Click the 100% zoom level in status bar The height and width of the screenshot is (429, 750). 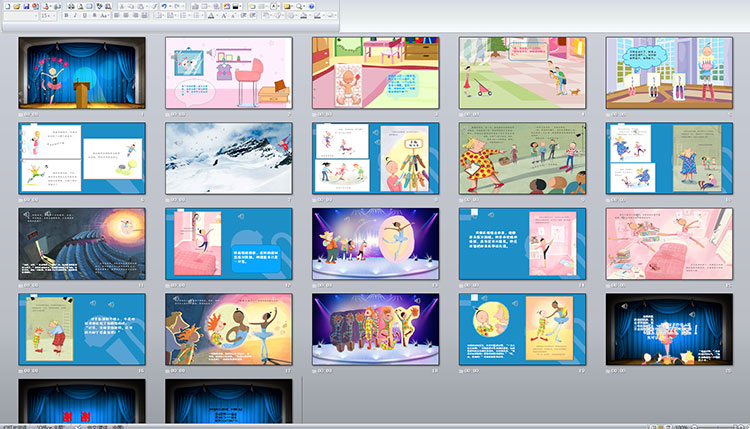pyautogui.click(x=682, y=426)
